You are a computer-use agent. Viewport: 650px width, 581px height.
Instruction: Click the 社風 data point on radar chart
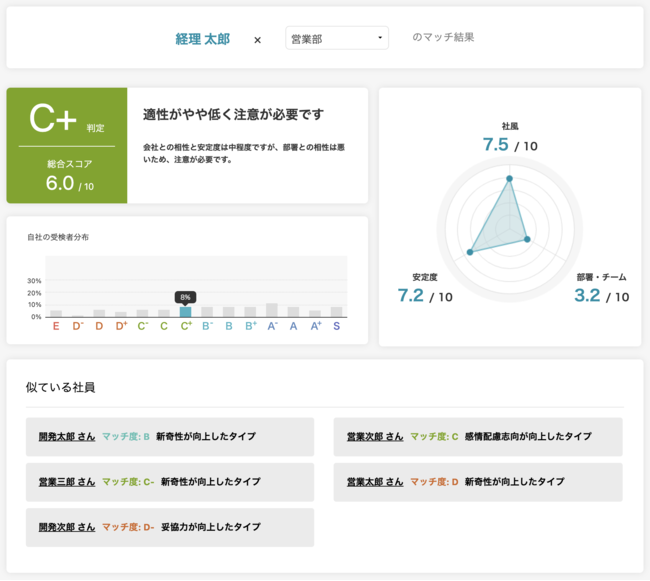pyautogui.click(x=509, y=179)
